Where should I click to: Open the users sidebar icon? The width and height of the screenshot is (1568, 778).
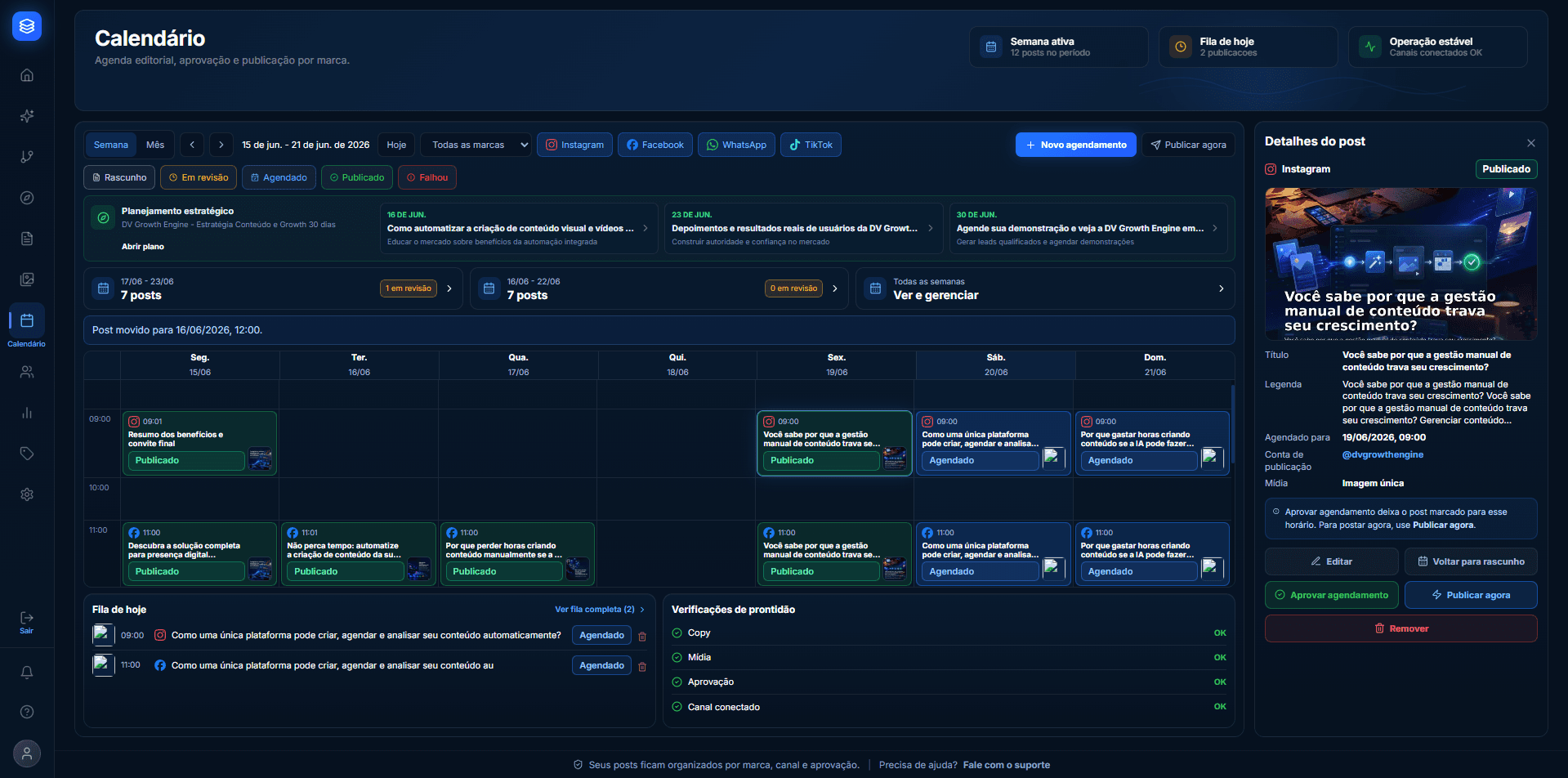tap(27, 372)
